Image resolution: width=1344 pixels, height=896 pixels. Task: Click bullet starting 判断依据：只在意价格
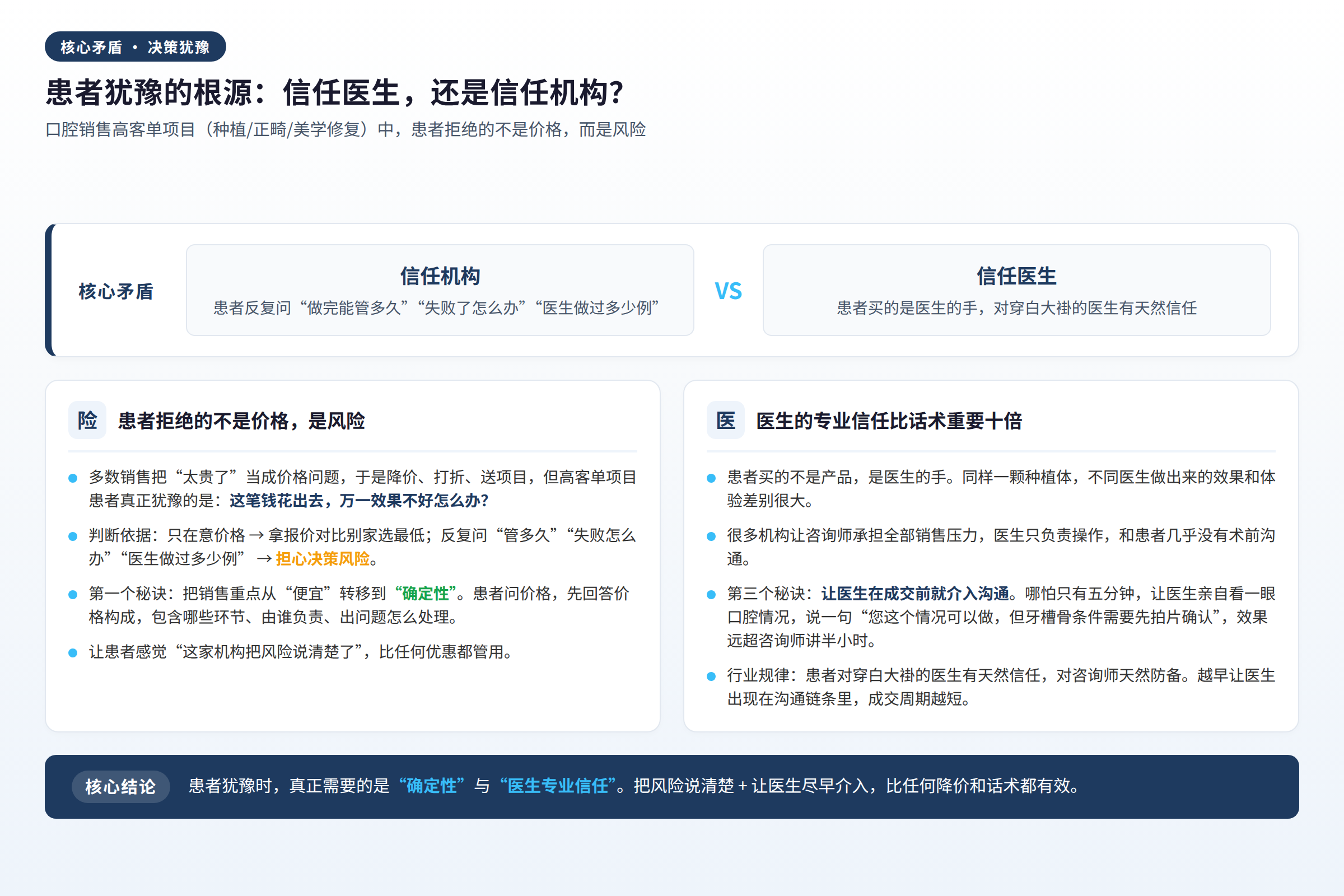362,547
